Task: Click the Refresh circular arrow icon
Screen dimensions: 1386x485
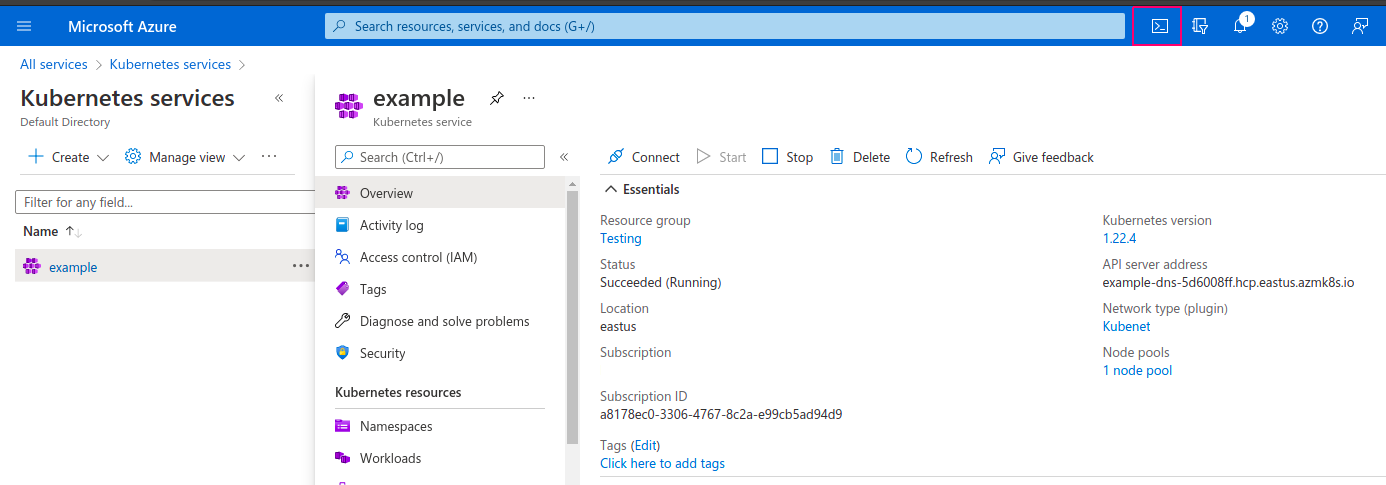Action: point(913,157)
